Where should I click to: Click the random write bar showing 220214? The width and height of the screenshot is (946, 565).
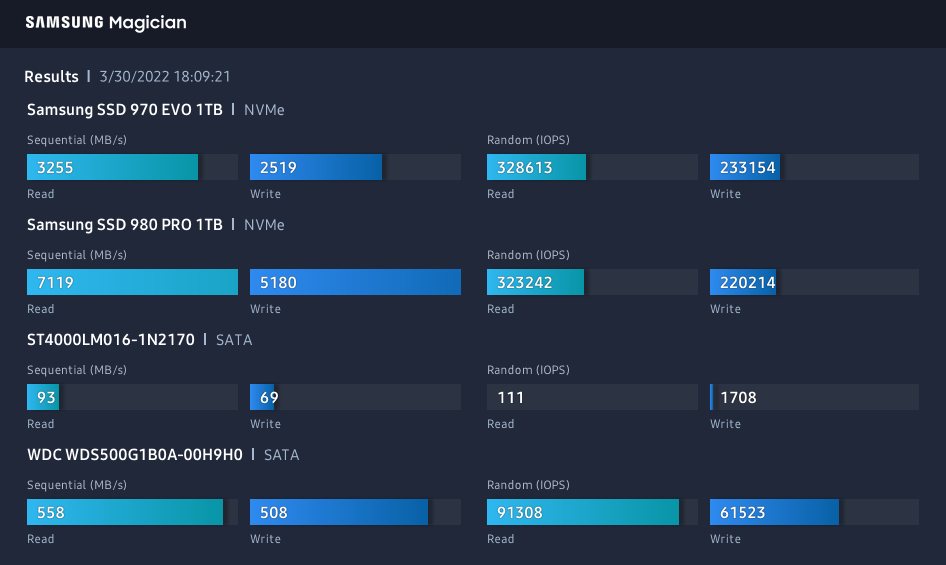[743, 282]
